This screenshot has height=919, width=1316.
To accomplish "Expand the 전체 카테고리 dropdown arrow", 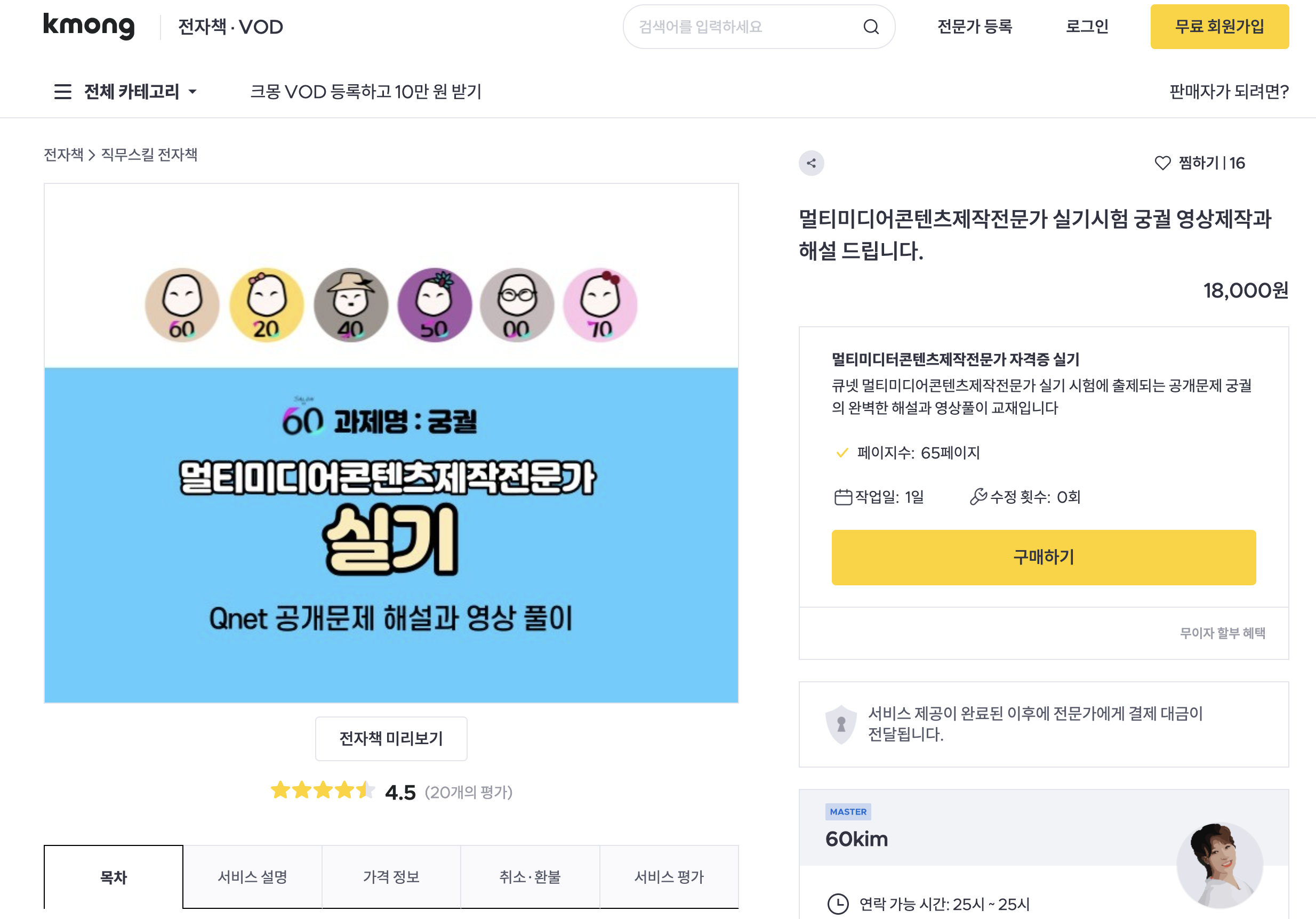I will pyautogui.click(x=192, y=92).
